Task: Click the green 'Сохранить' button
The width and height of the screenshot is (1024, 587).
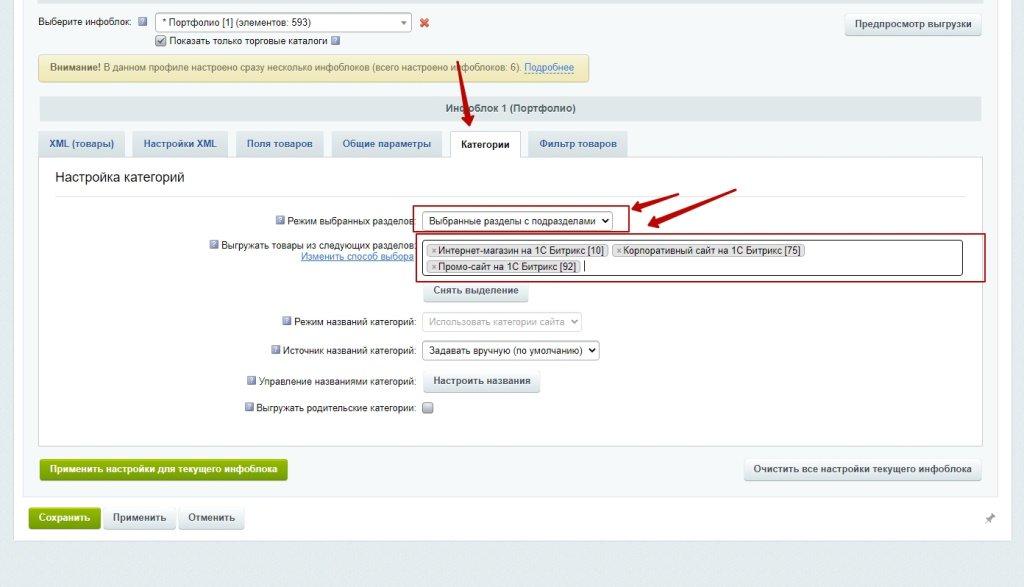Action: [65, 518]
